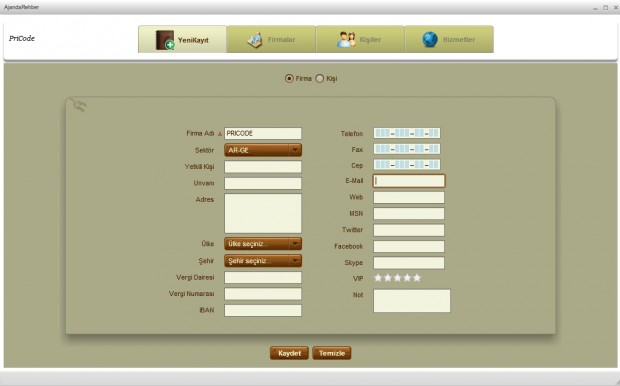Image resolution: width=620 pixels, height=386 pixels.
Task: Expand the Ülke seçiniz dropdown
Action: coord(263,244)
